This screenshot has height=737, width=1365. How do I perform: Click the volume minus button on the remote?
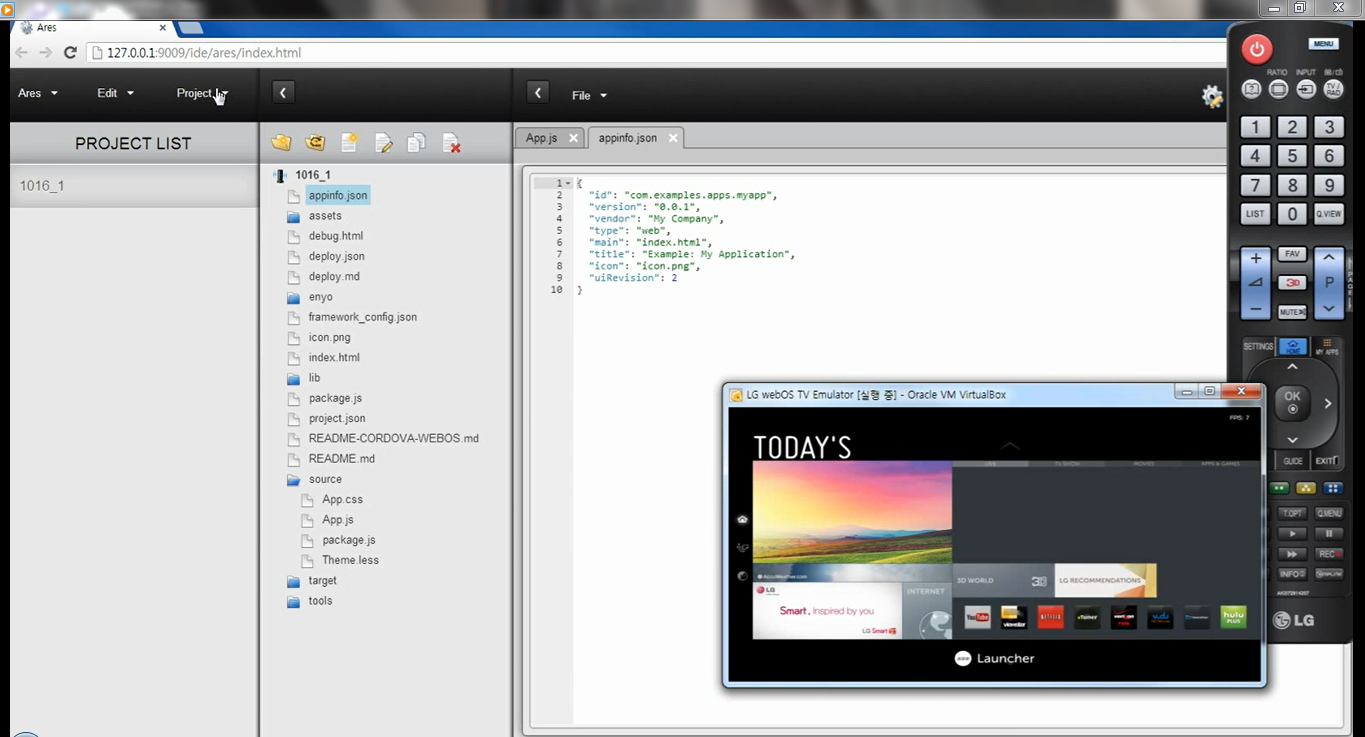pos(1256,310)
